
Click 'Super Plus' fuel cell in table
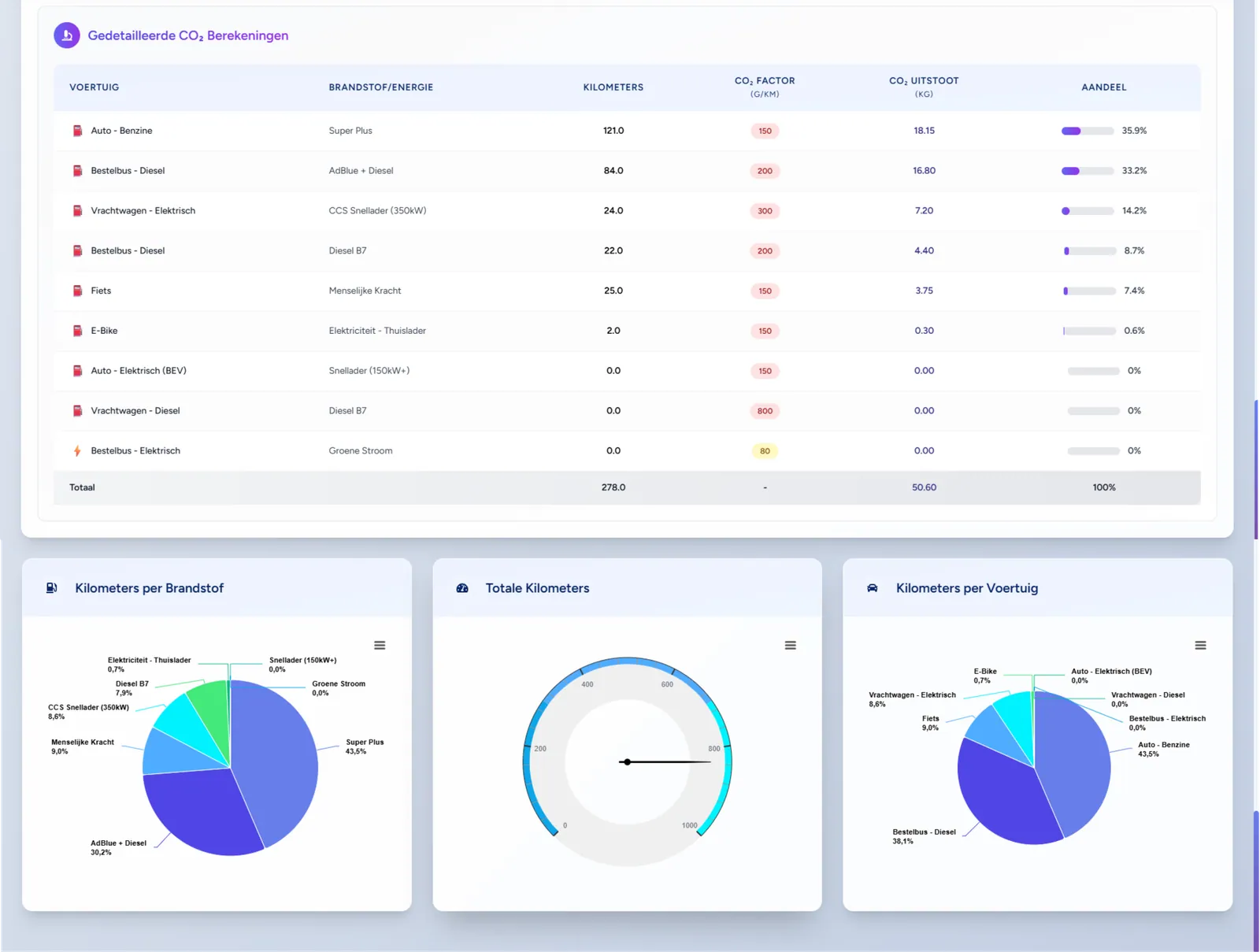[350, 131]
